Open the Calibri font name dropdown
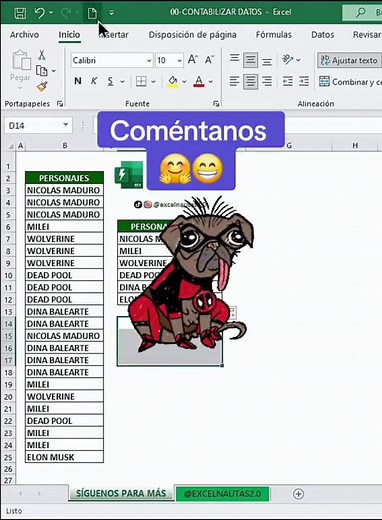This screenshot has width=382, height=520. (149, 61)
